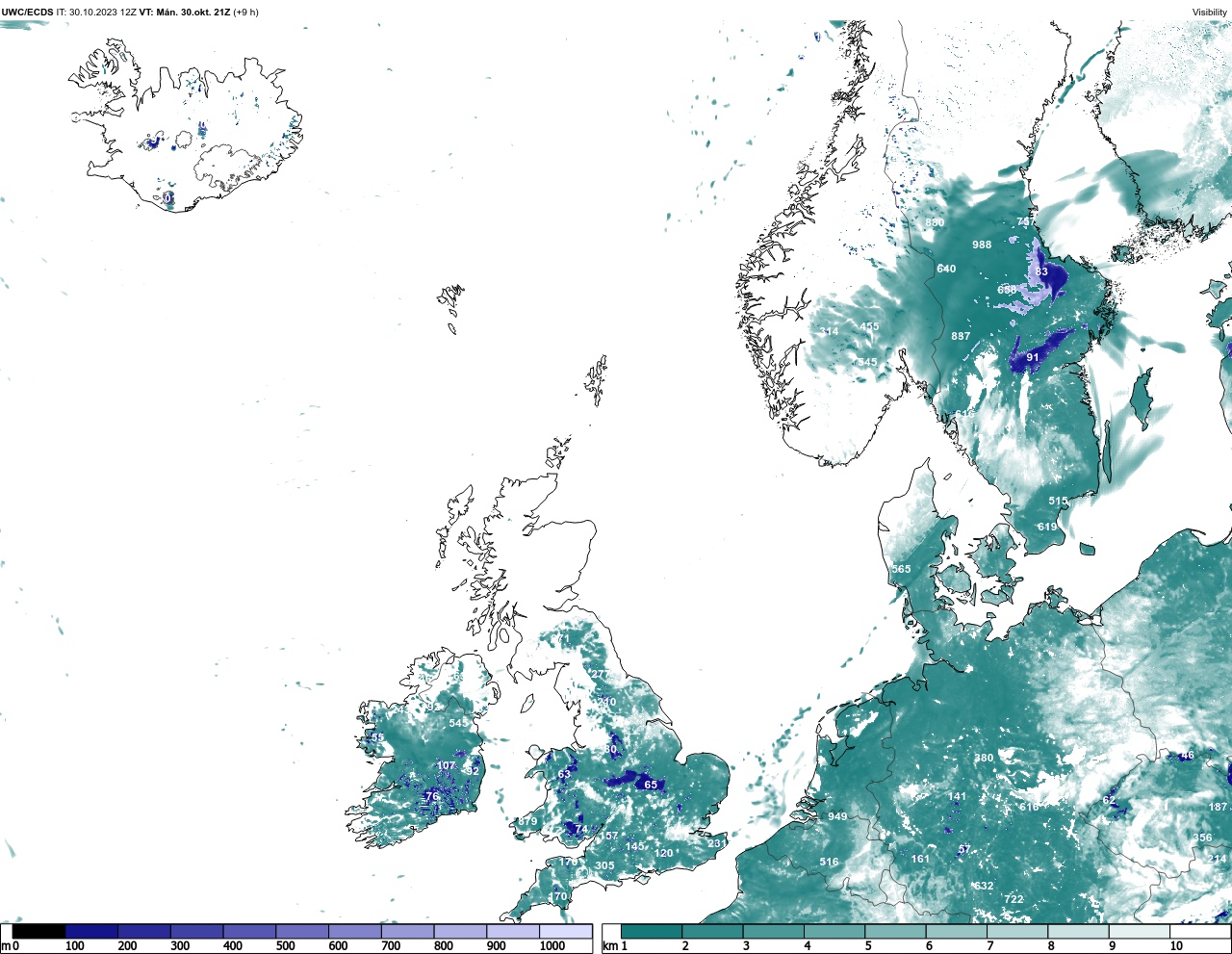This screenshot has width=1232, height=954.
Task: Click the 619 value in southern Sweden
Action: coord(1047,527)
